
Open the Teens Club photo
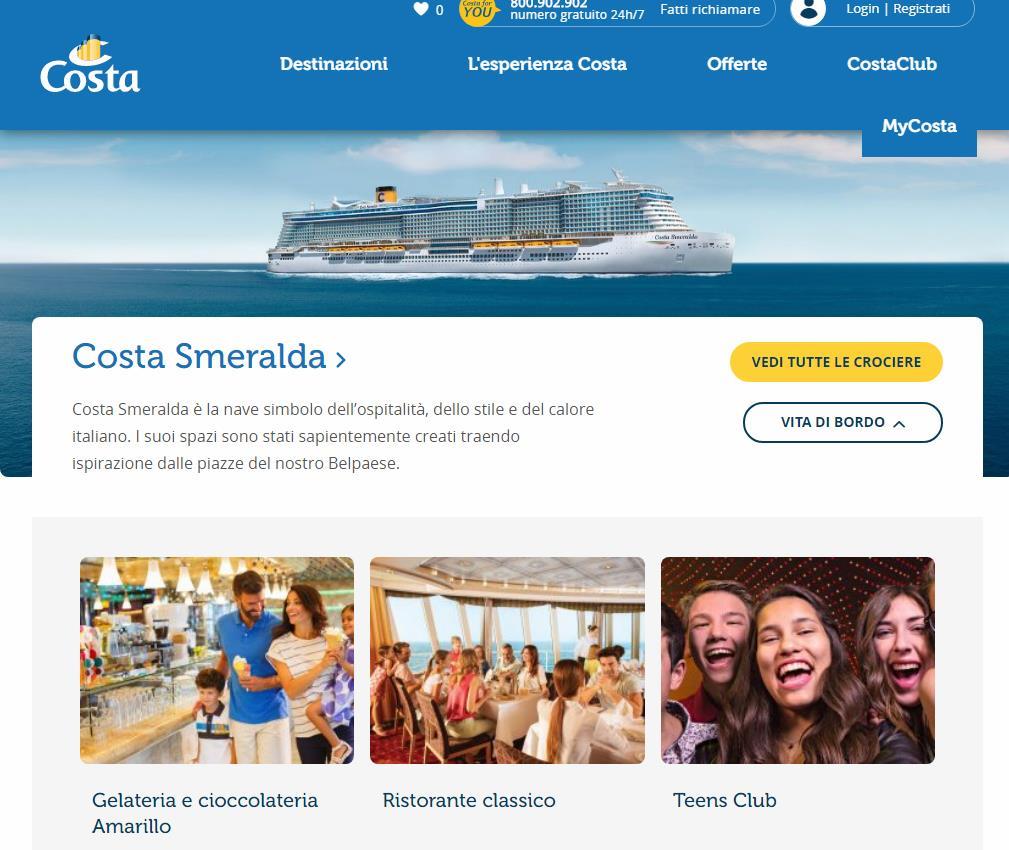pos(798,660)
